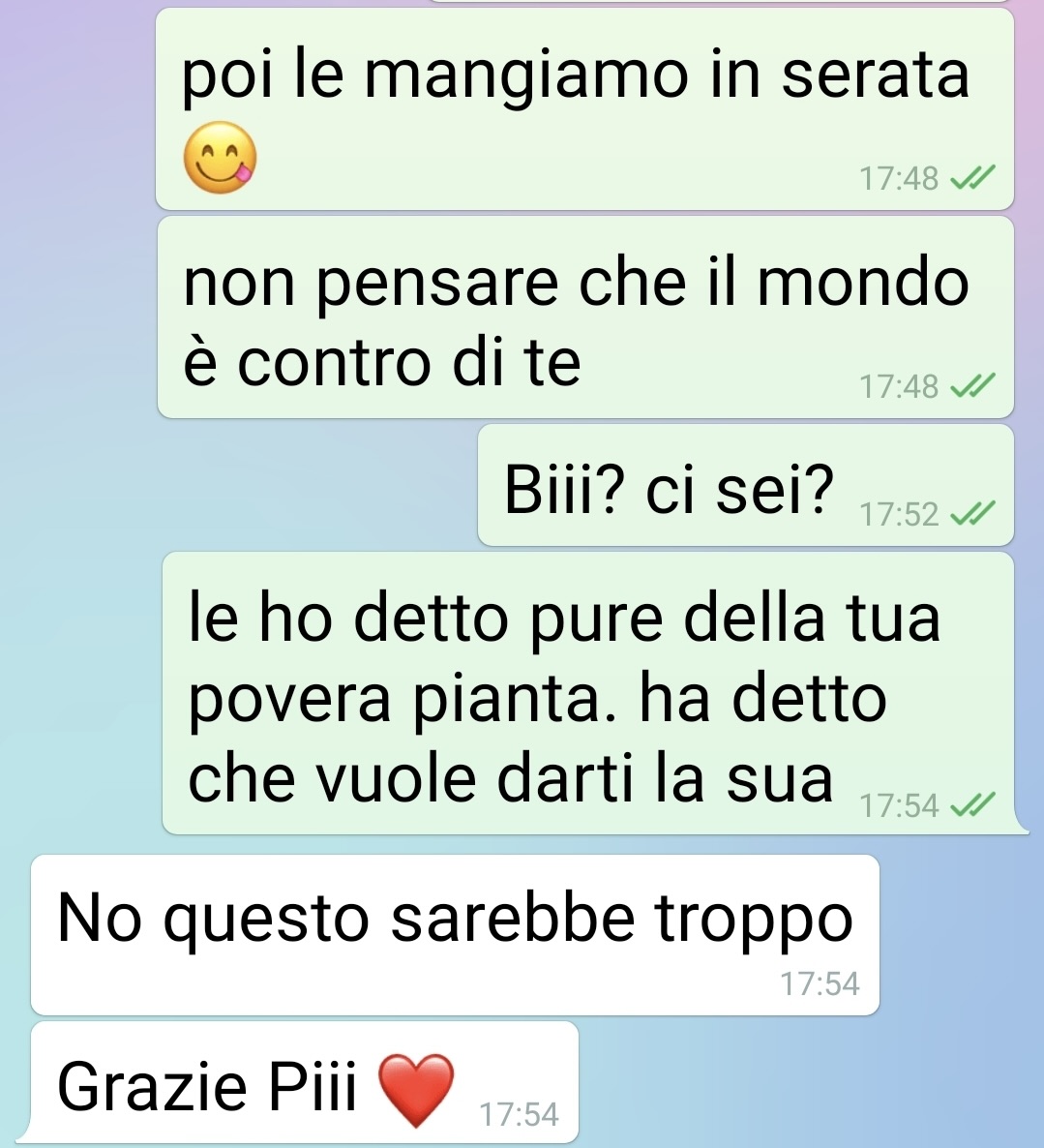1044x1148 pixels.
Task: Select the 'poi le mangiamo in serata' message
Action: (x=584, y=109)
